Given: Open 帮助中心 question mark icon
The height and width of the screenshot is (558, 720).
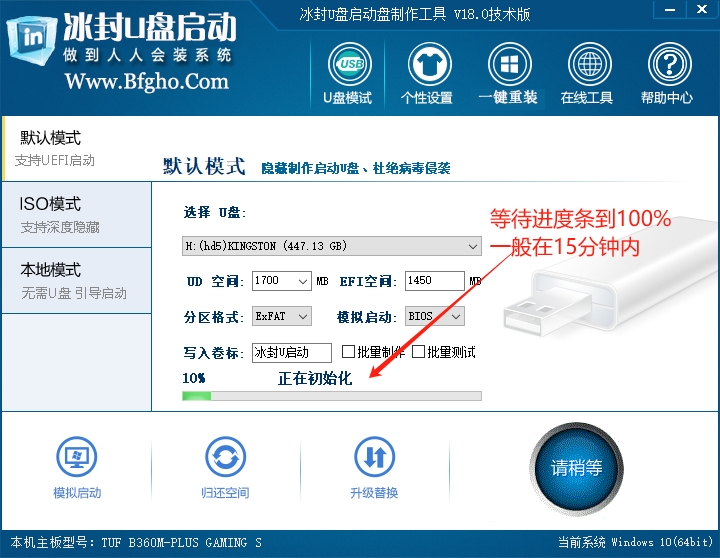Looking at the screenshot, I should [669, 64].
